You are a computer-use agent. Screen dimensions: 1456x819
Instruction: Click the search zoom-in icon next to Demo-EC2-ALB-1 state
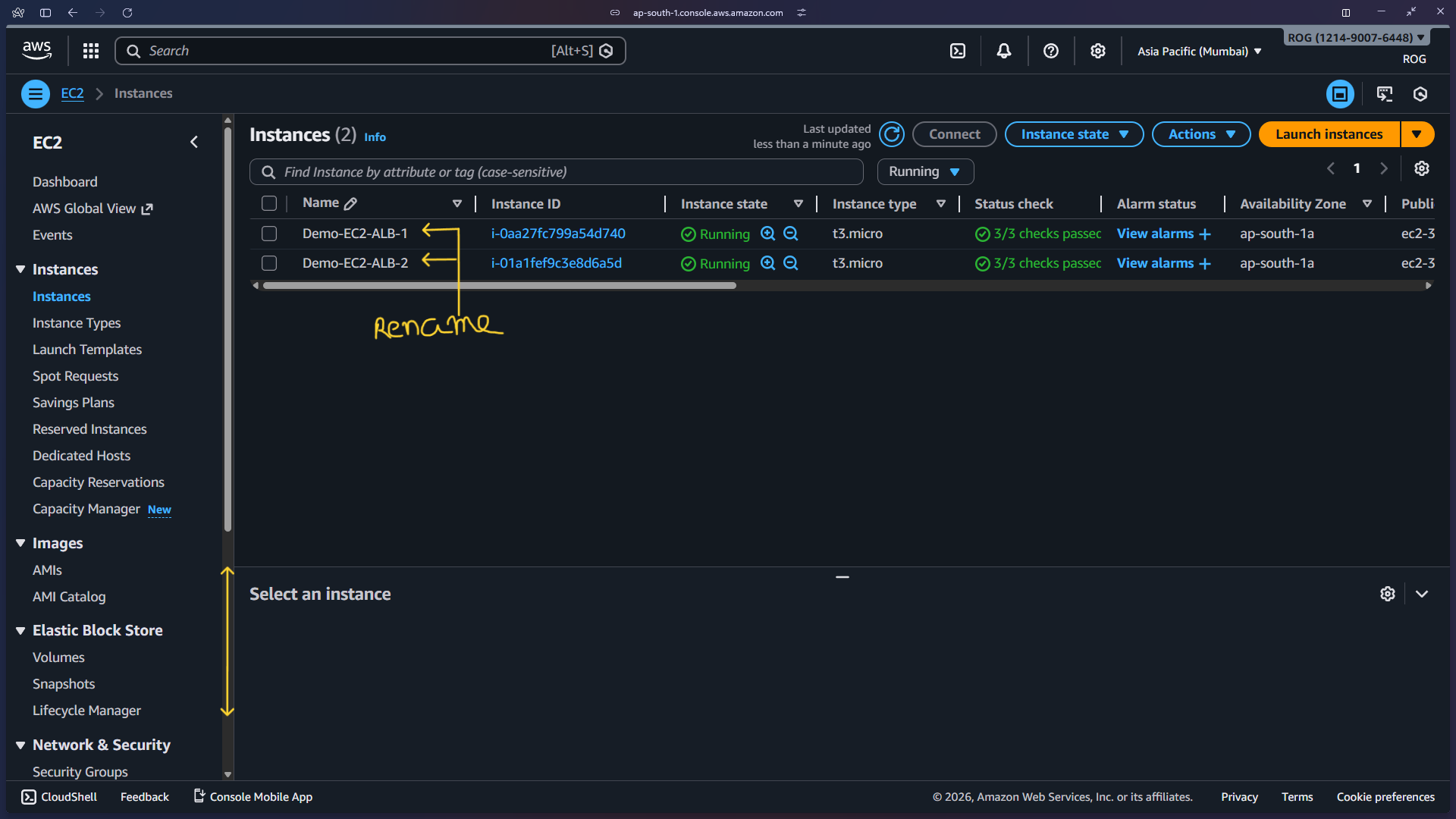coord(768,234)
